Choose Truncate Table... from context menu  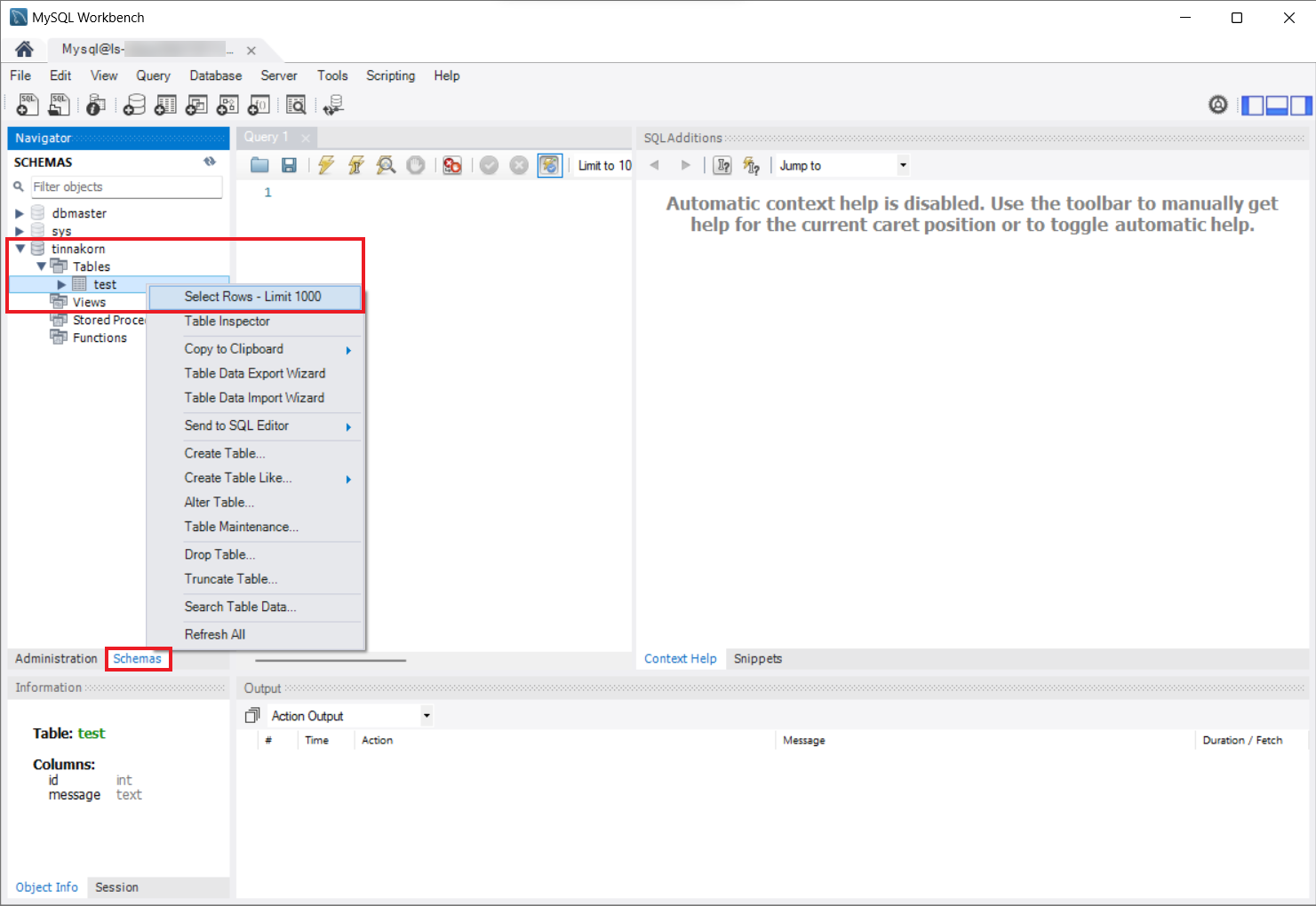coord(256,579)
